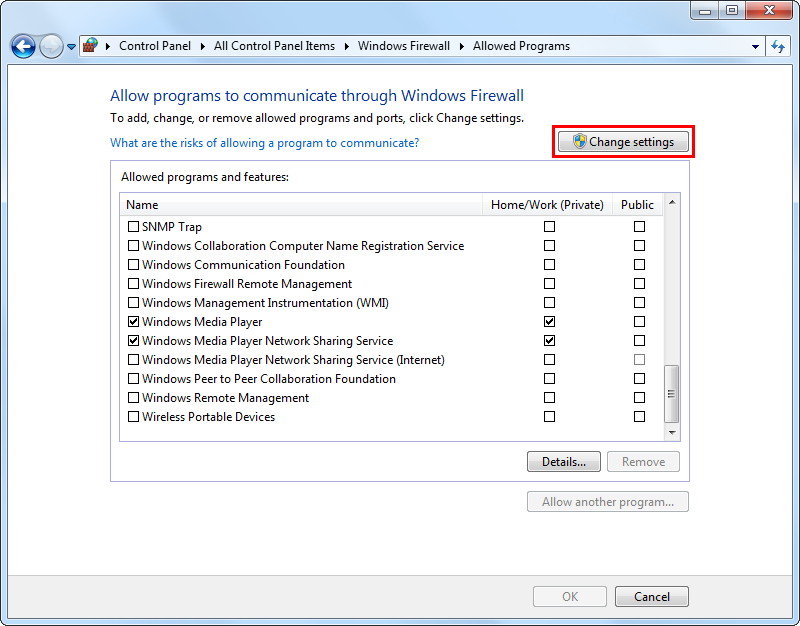
Task: Click the list scrollbar down arrow
Action: (x=672, y=433)
